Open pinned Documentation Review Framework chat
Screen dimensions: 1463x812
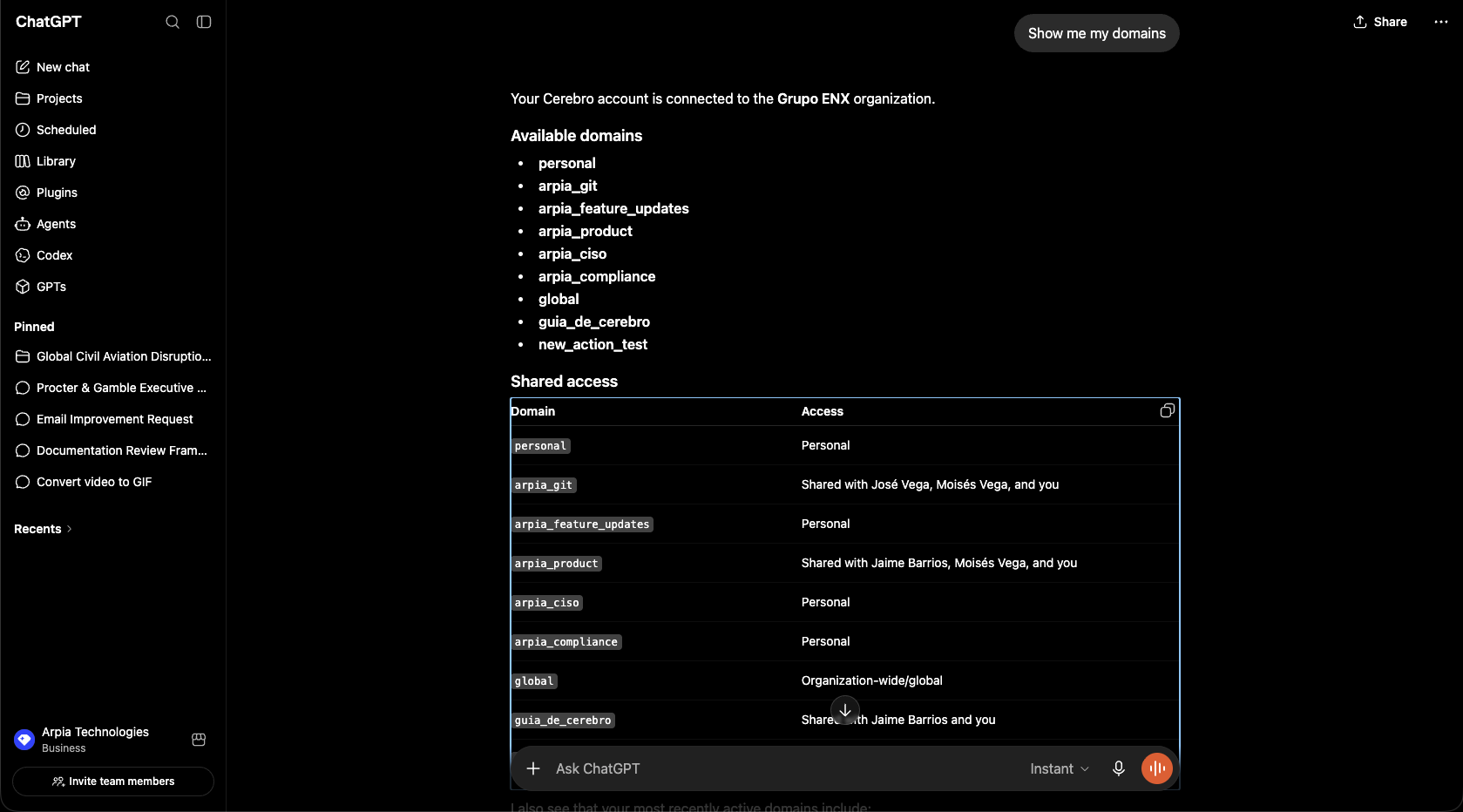(x=113, y=450)
